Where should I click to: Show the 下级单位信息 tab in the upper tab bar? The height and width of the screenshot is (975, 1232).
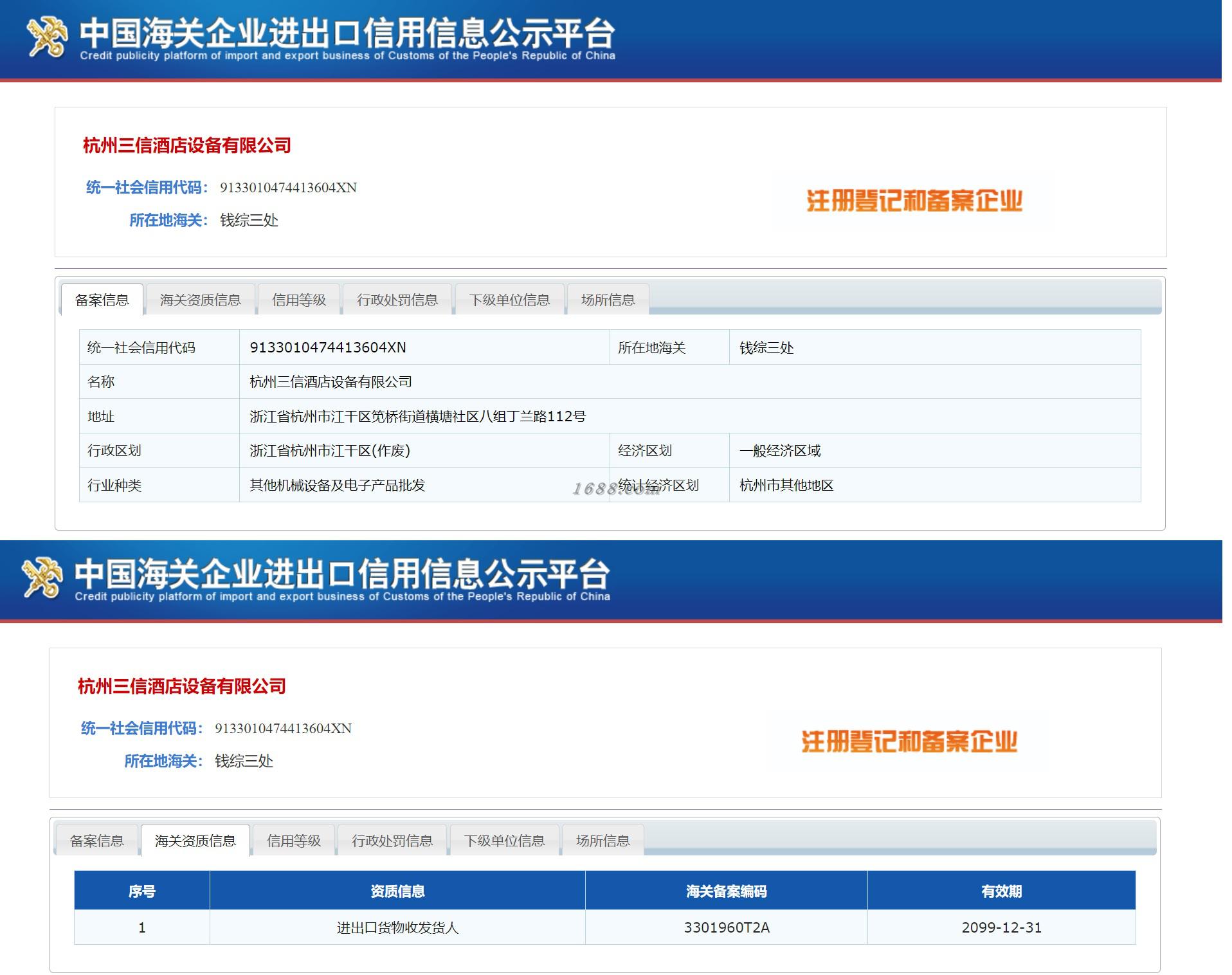509,300
